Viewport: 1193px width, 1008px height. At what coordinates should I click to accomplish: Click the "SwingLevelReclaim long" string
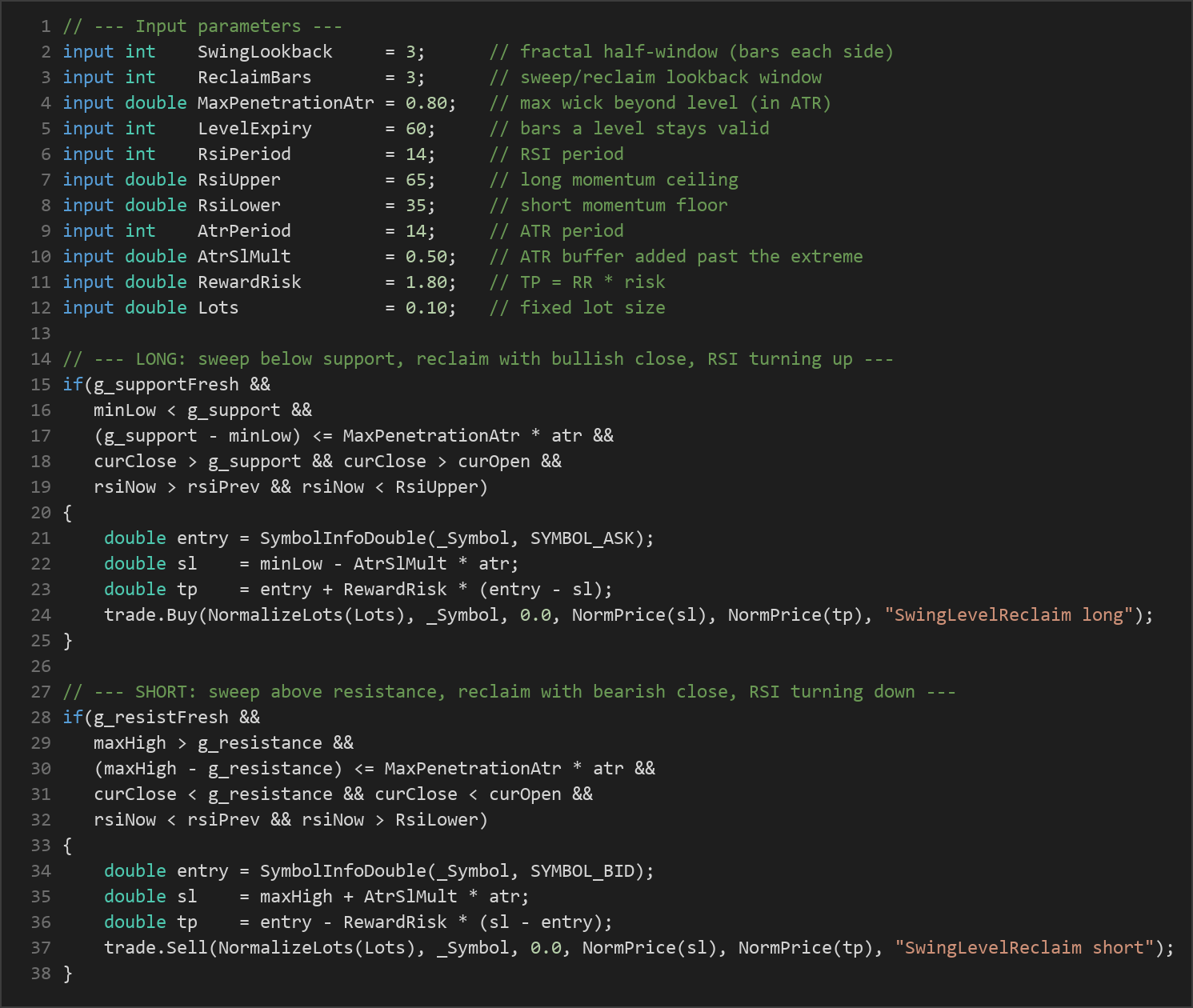pyautogui.click(x=1010, y=615)
